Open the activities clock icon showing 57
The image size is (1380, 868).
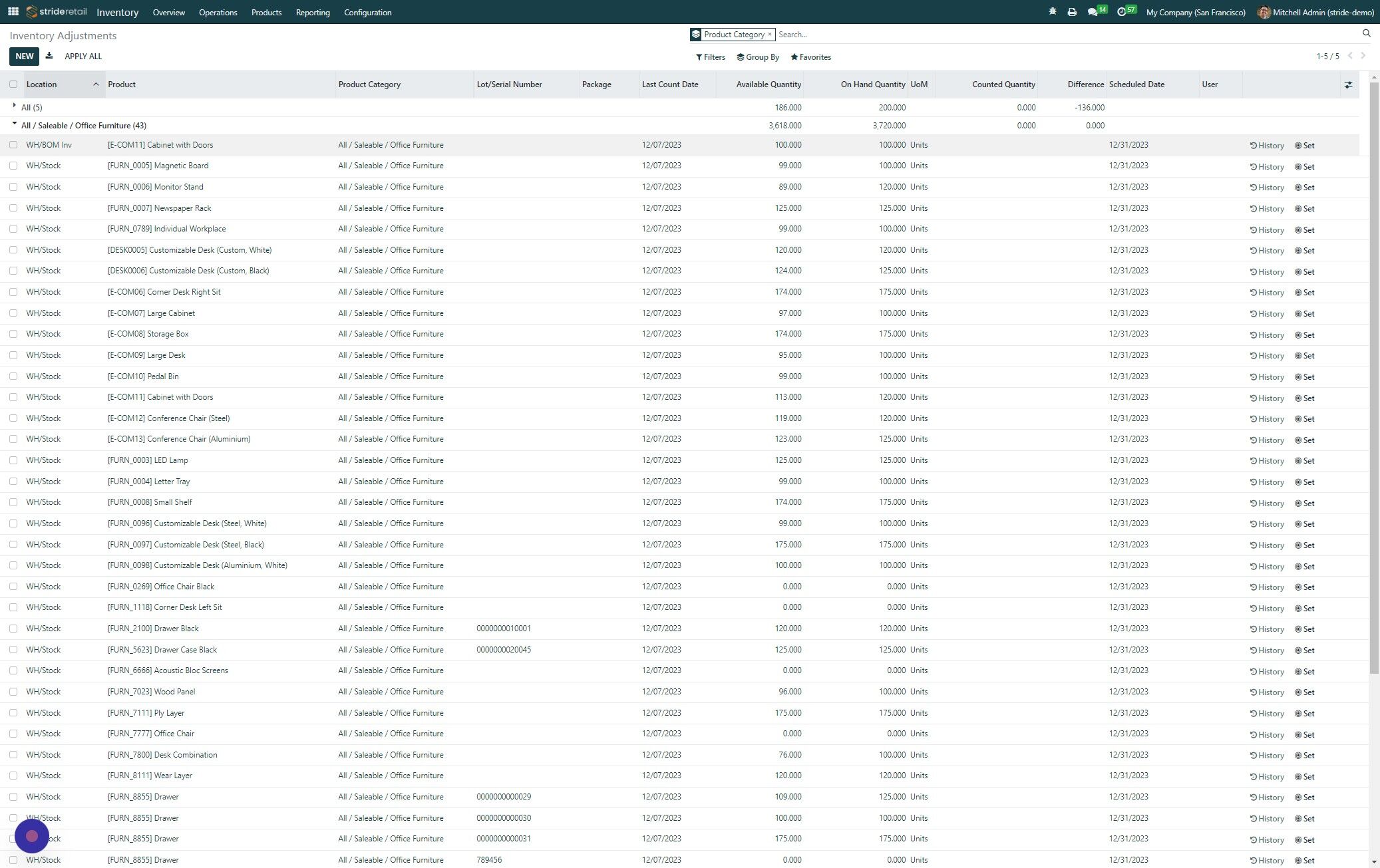pyautogui.click(x=1121, y=12)
